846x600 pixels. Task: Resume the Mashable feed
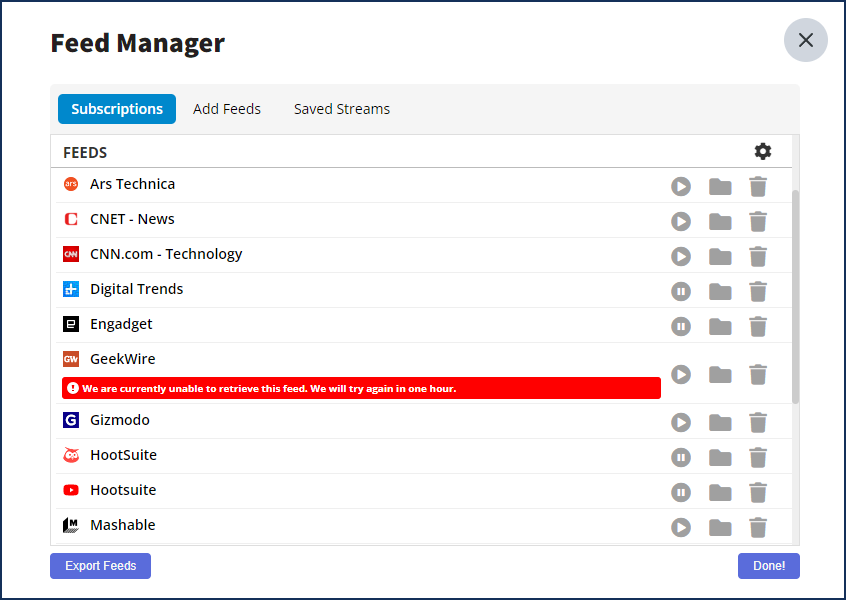click(681, 527)
